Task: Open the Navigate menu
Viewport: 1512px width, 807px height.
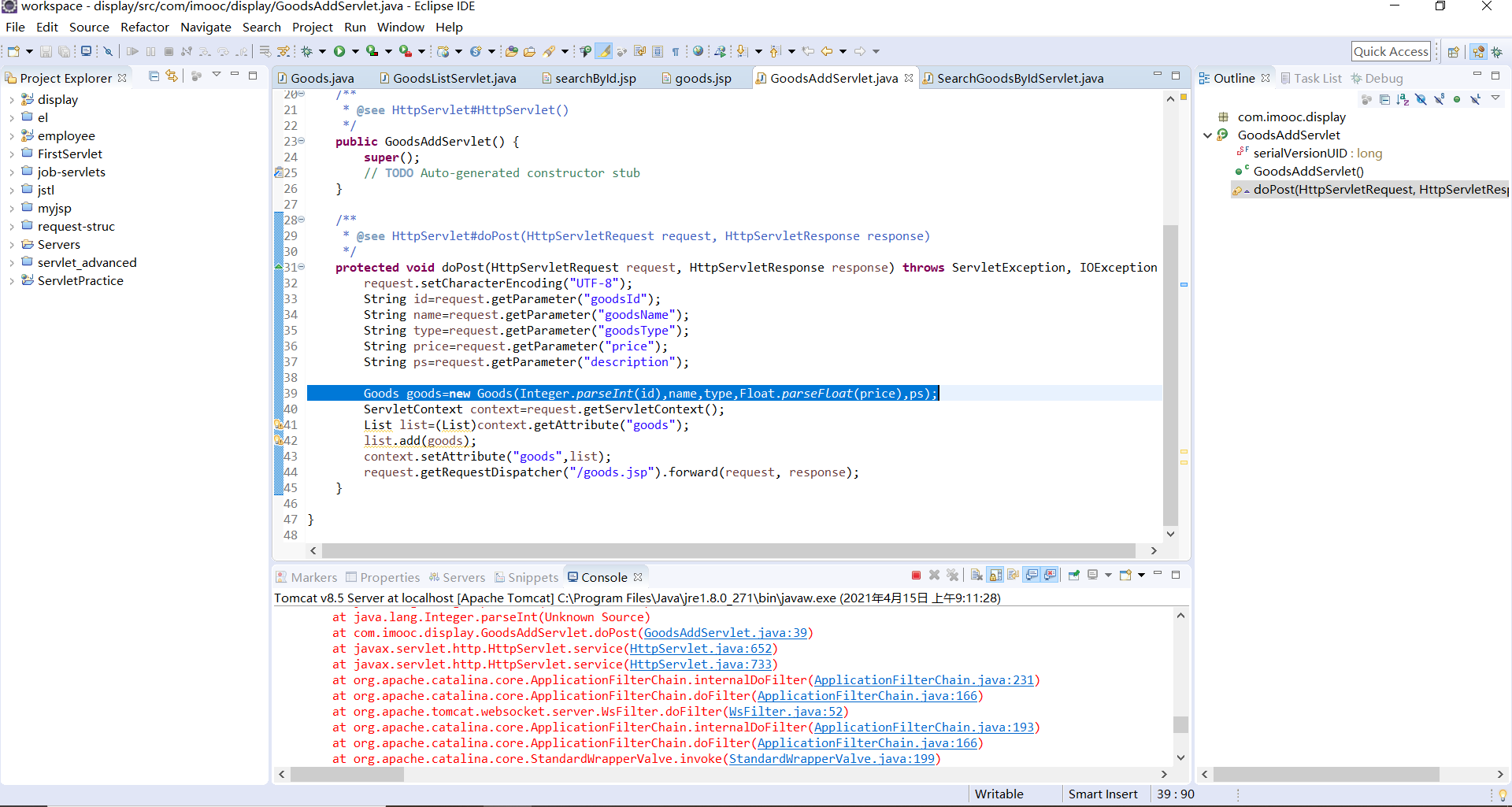Action: tap(206, 27)
